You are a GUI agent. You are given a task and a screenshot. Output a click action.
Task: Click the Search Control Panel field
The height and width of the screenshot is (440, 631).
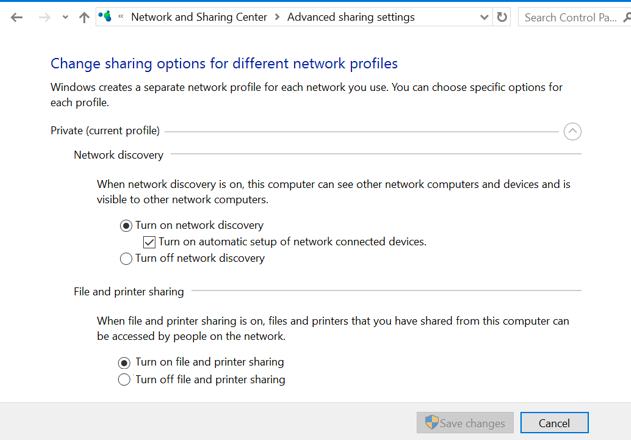[x=570, y=17]
